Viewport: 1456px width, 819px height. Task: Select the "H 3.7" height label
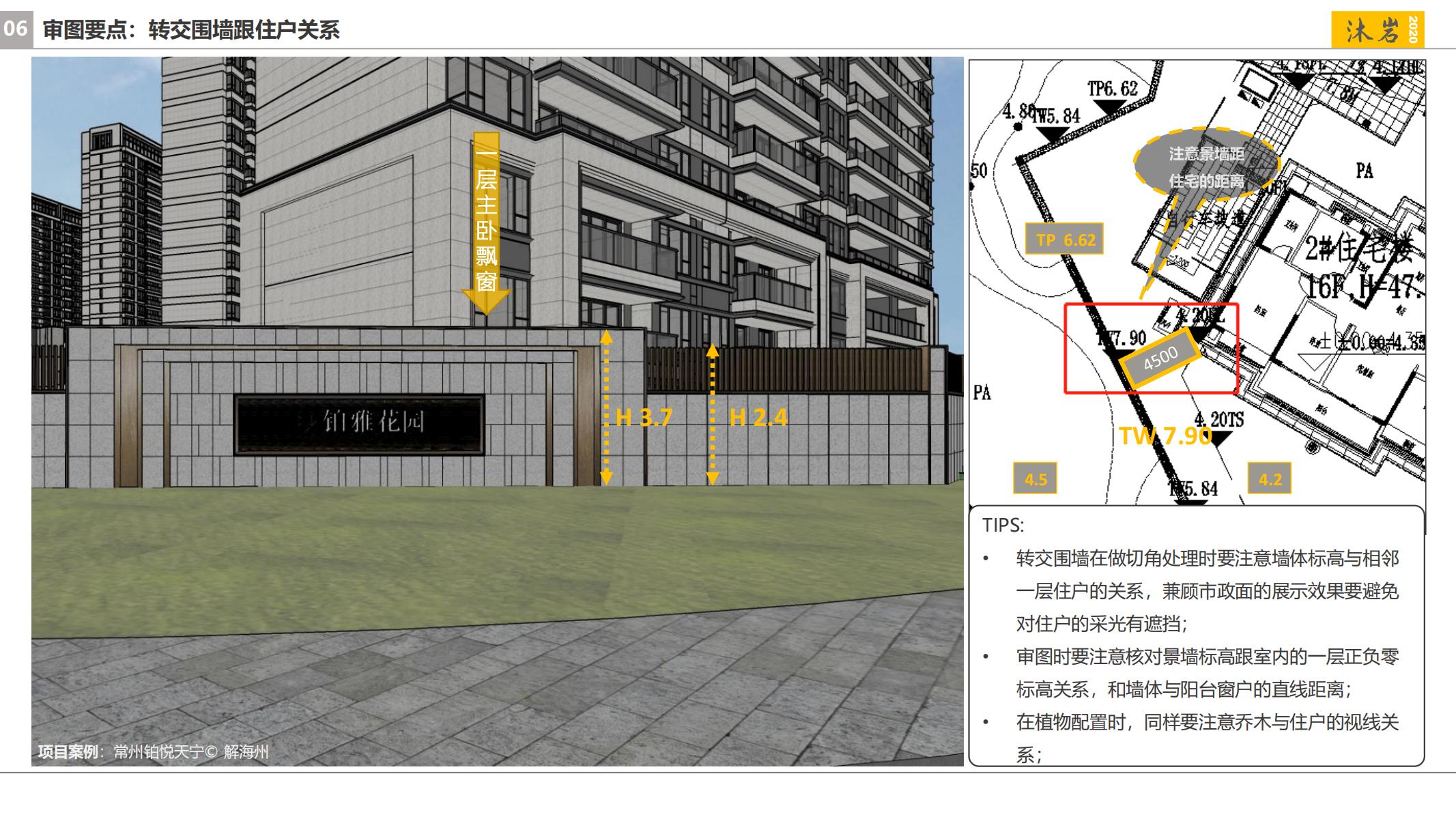tap(644, 417)
